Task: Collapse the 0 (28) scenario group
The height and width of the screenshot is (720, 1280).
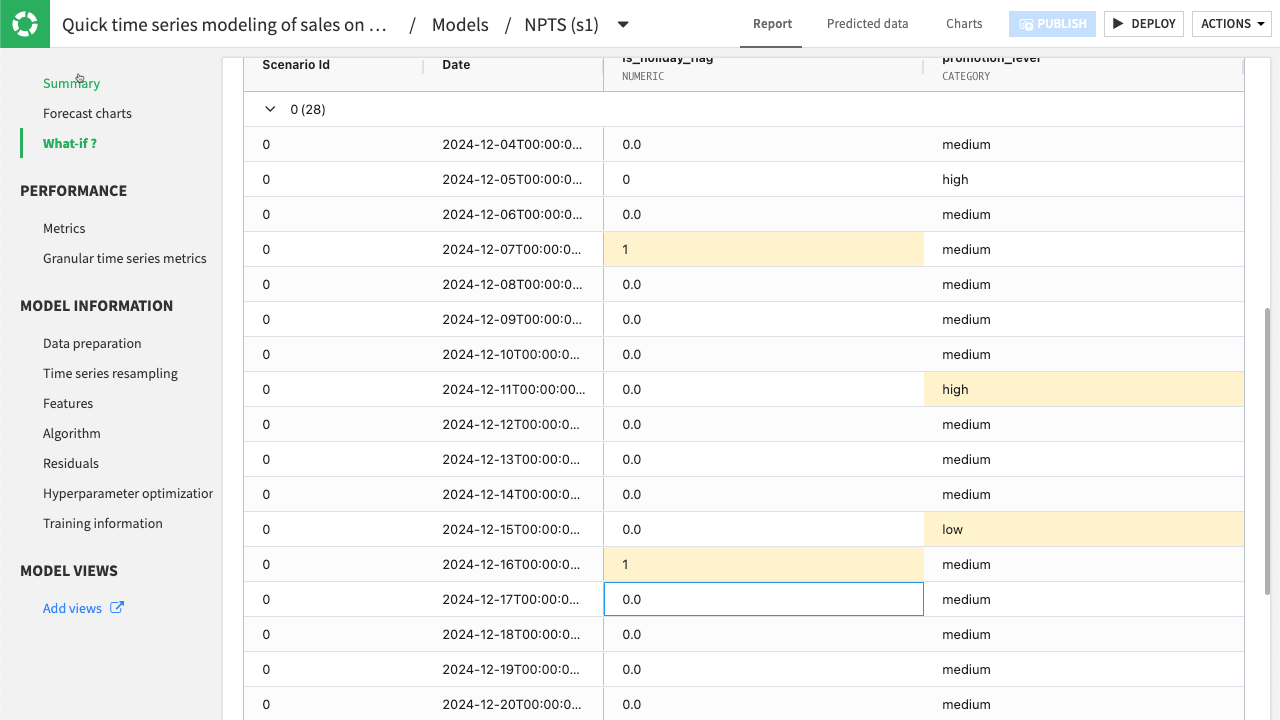Action: point(269,110)
